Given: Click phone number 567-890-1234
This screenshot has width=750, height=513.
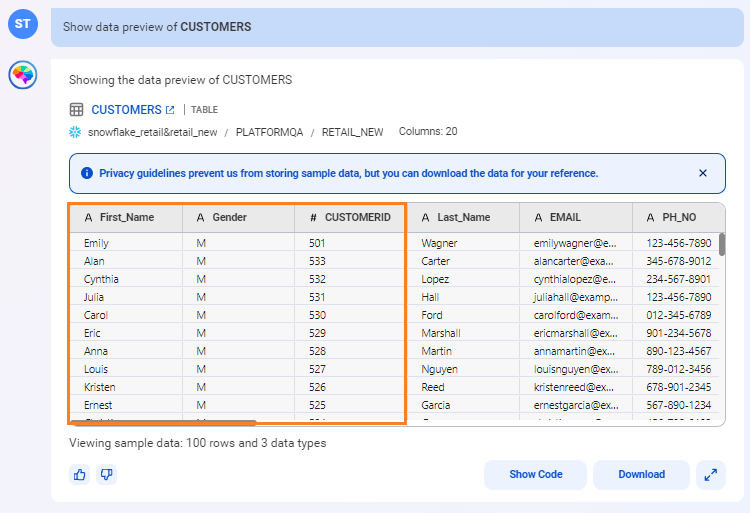Looking at the screenshot, I should tap(678, 405).
